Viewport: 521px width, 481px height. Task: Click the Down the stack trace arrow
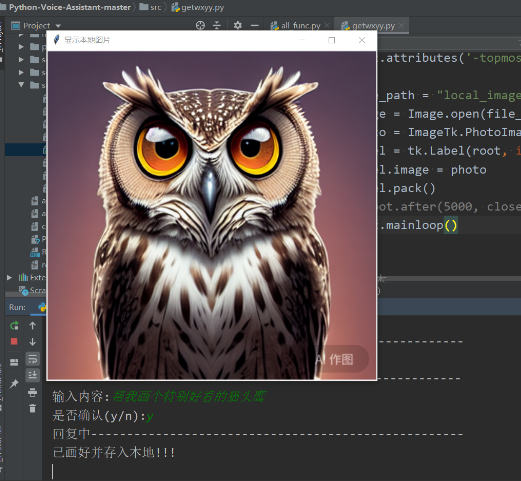point(32,342)
